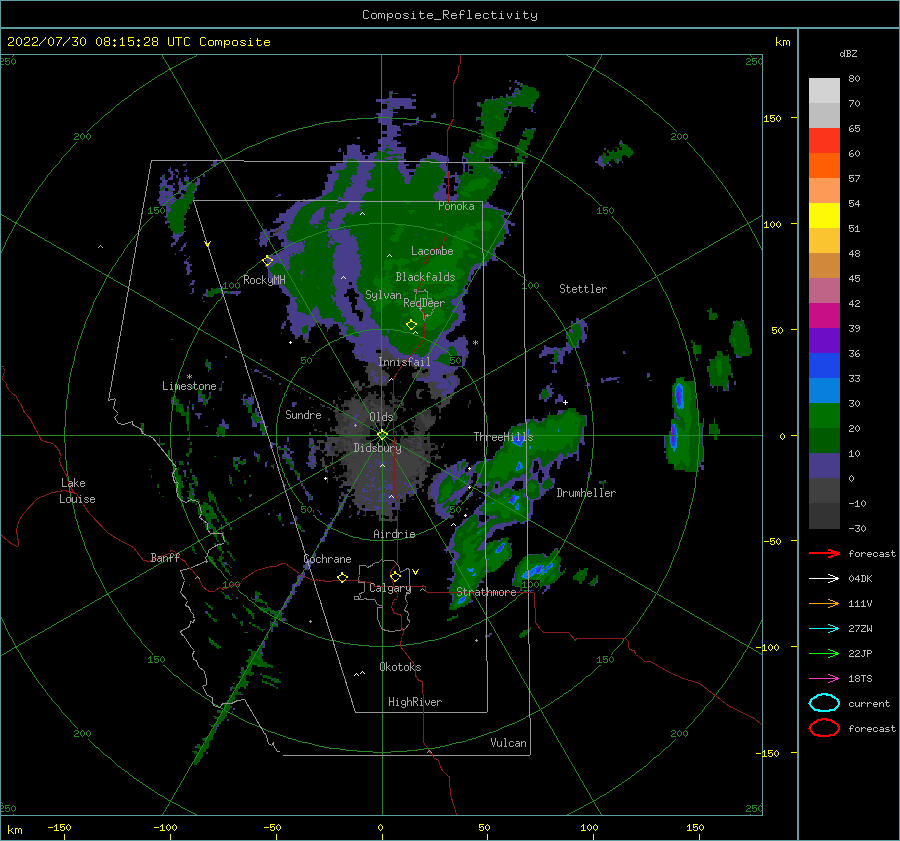Click the Sundre town label

(303, 414)
